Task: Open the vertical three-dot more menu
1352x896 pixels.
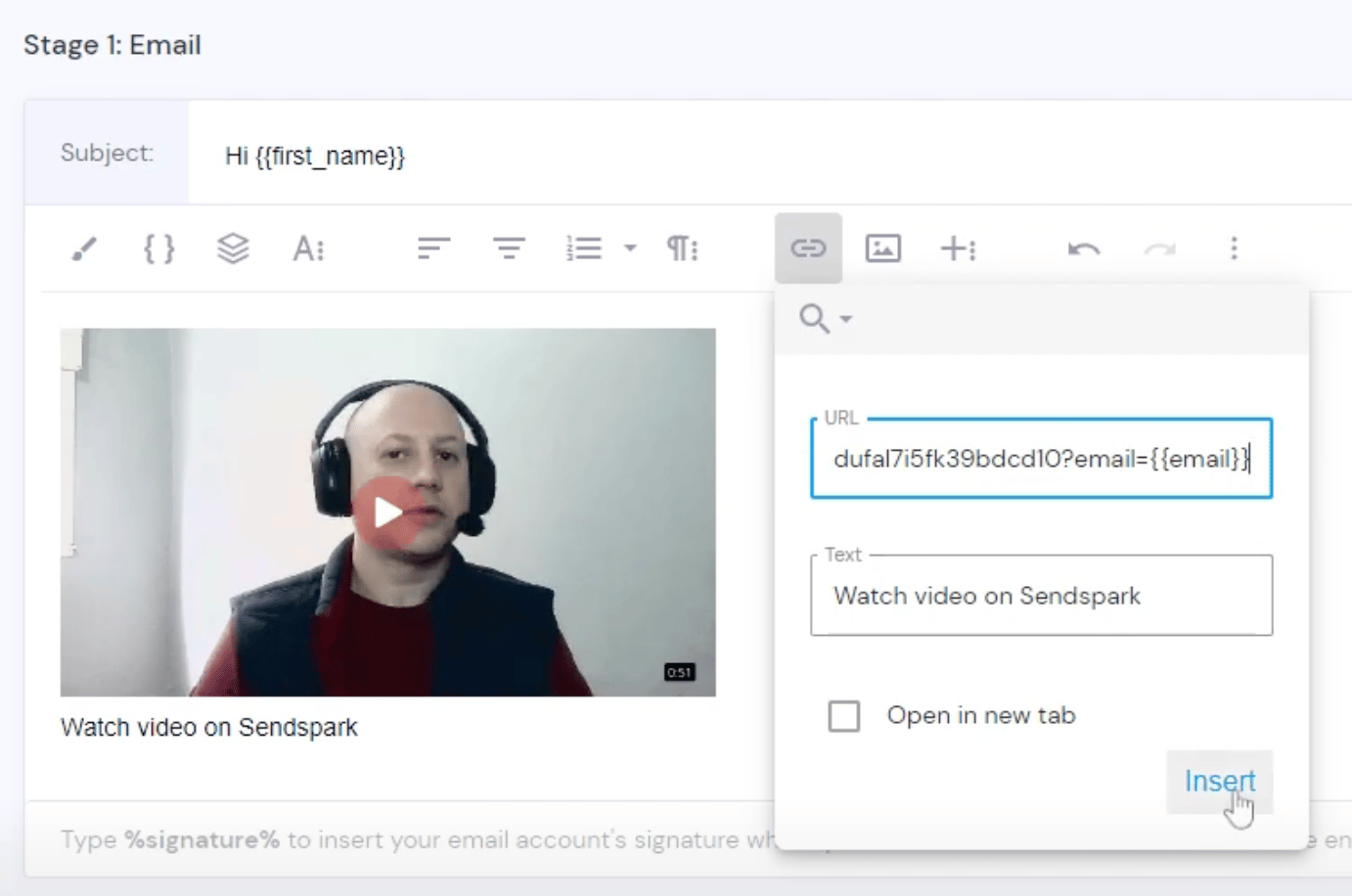Action: (x=1234, y=248)
